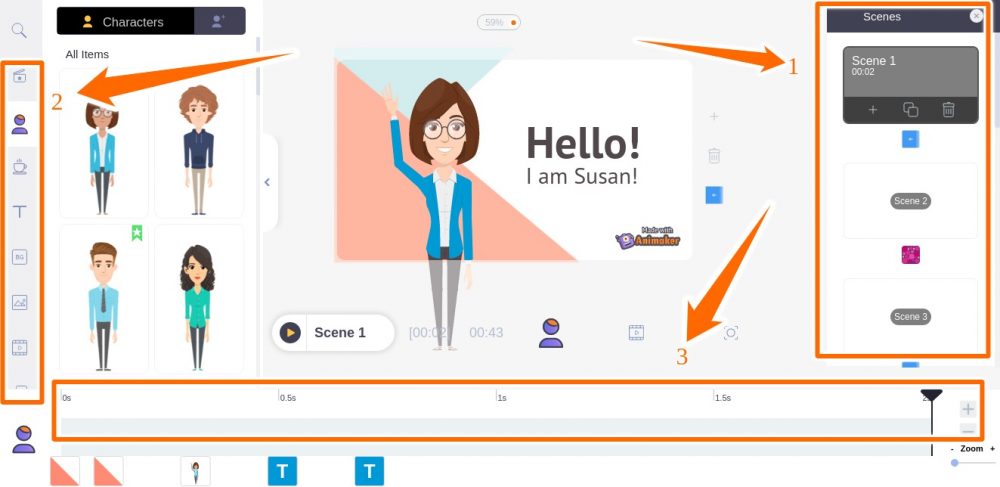
Task: Switch to the Characters tab
Action: (x=124, y=21)
